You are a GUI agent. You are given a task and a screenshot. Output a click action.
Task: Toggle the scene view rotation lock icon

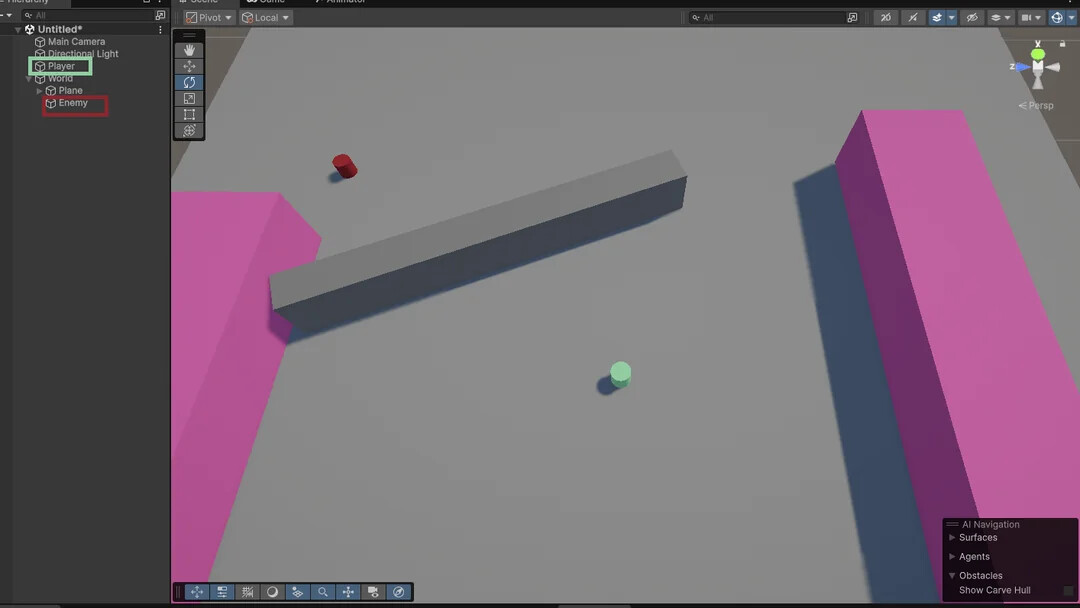1062,44
